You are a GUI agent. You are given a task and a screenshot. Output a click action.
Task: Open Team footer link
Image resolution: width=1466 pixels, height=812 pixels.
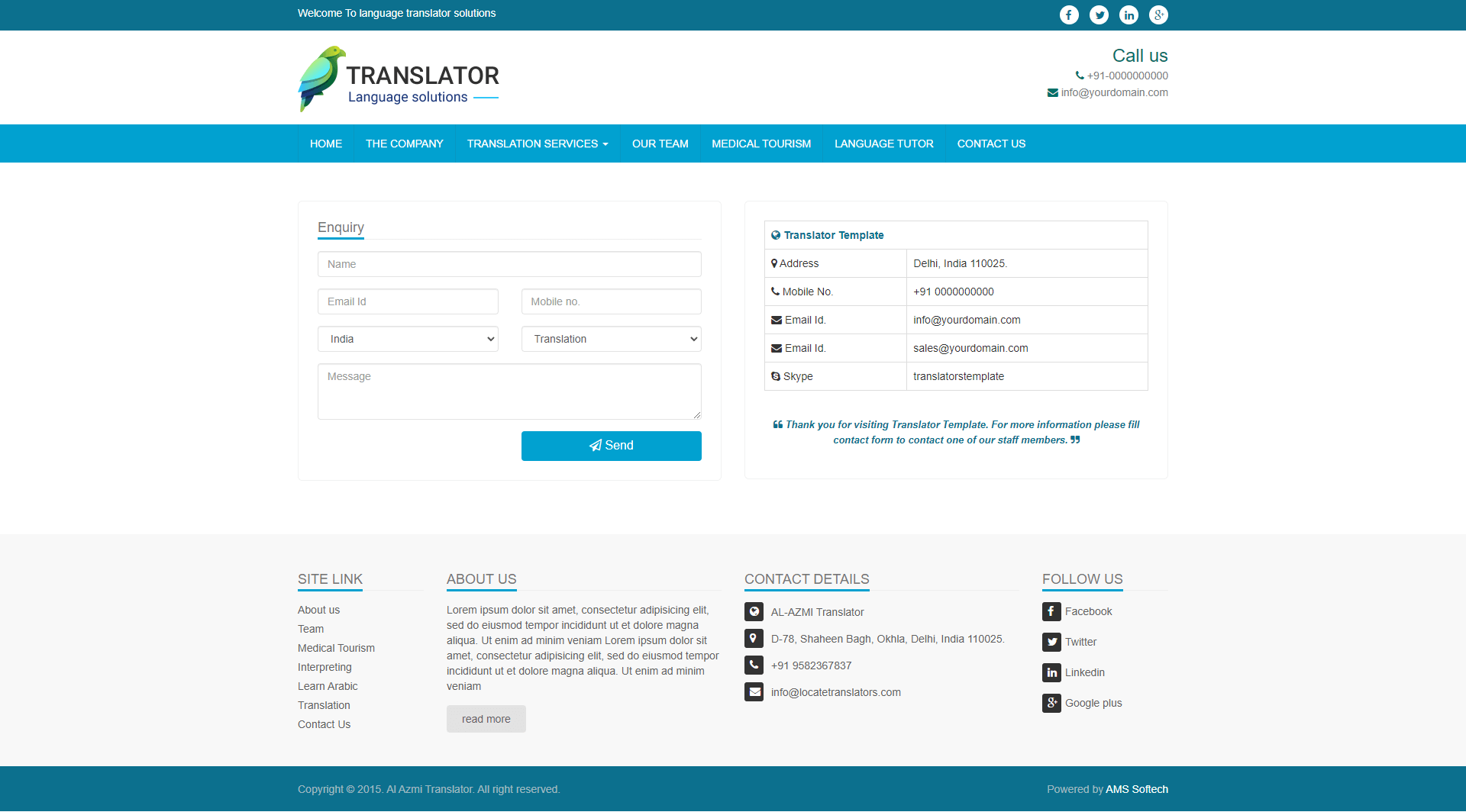pyautogui.click(x=311, y=629)
